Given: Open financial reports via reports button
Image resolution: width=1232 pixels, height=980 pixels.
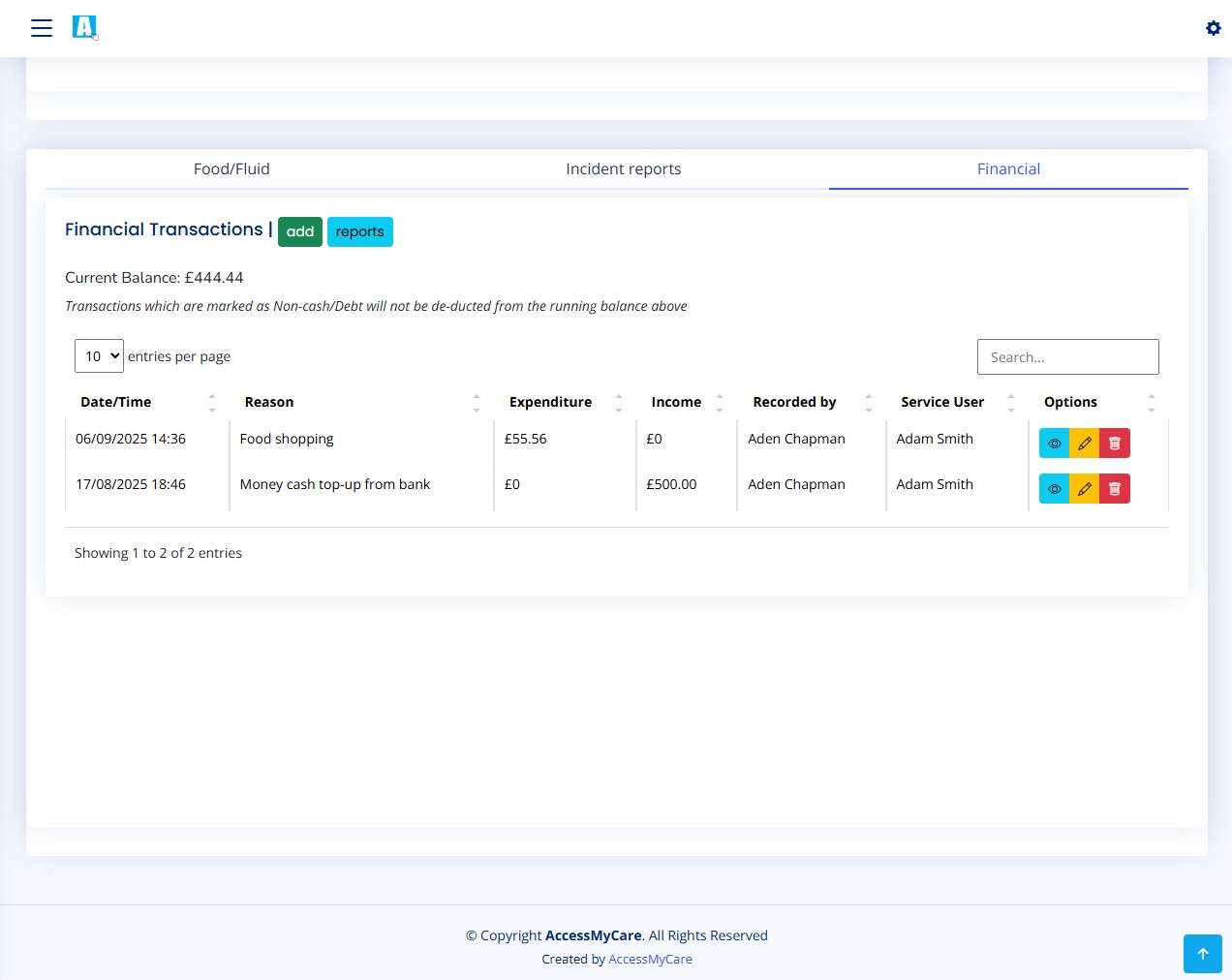Looking at the screenshot, I should tap(359, 231).
